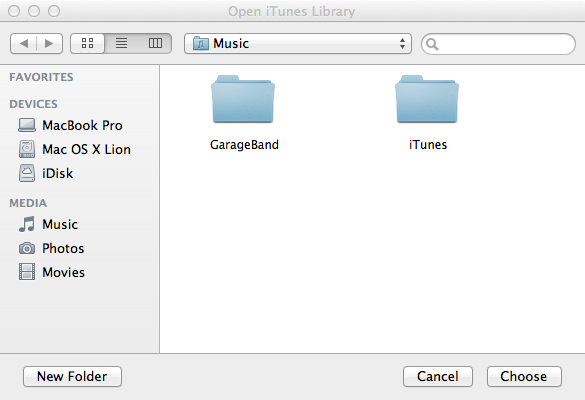Switch to list view
This screenshot has height=400, width=585.
coord(121,43)
